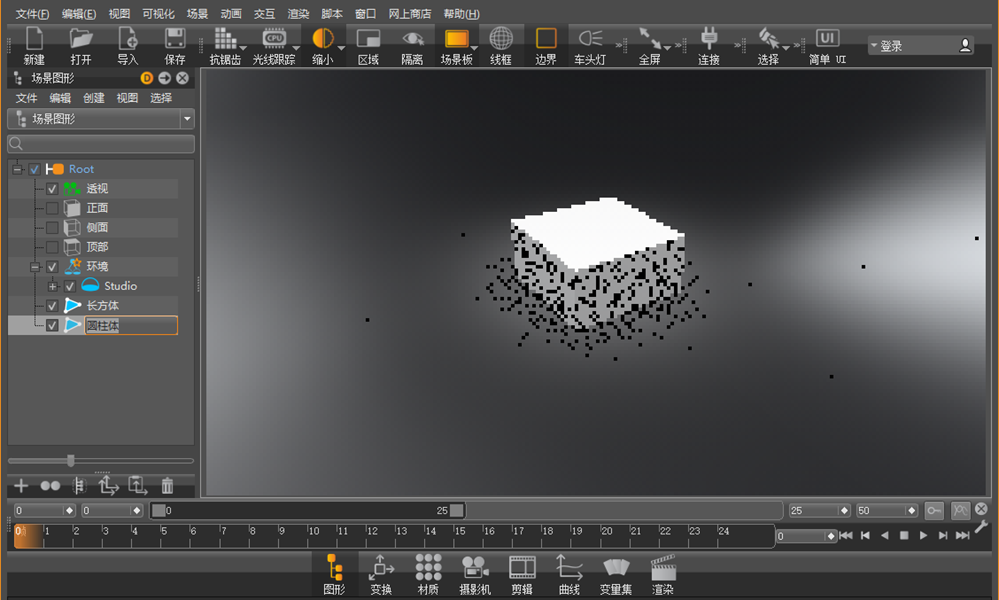This screenshot has height=600, width=999.
Task: Open the 渲染 menu in menu bar
Action: (x=298, y=13)
